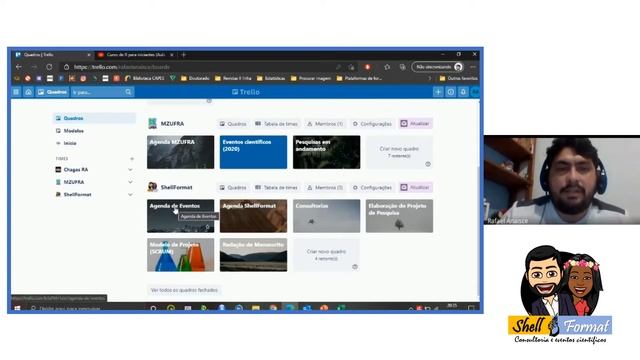Open browser collections icon
640x360 pixels.
(402, 67)
